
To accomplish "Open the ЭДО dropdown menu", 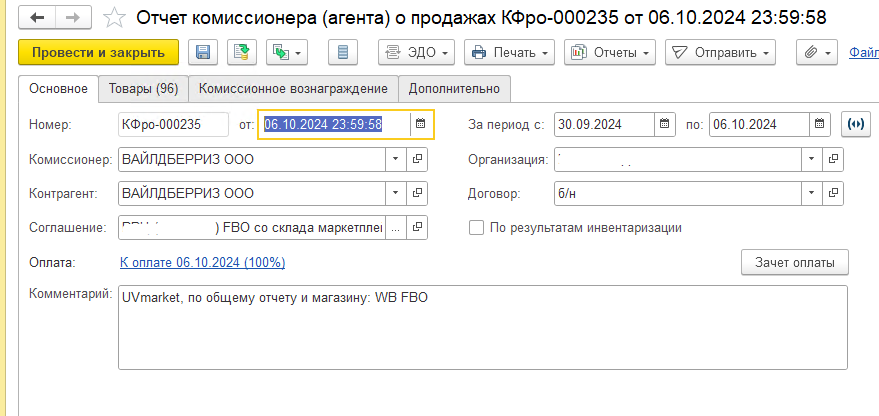I will coord(417,53).
